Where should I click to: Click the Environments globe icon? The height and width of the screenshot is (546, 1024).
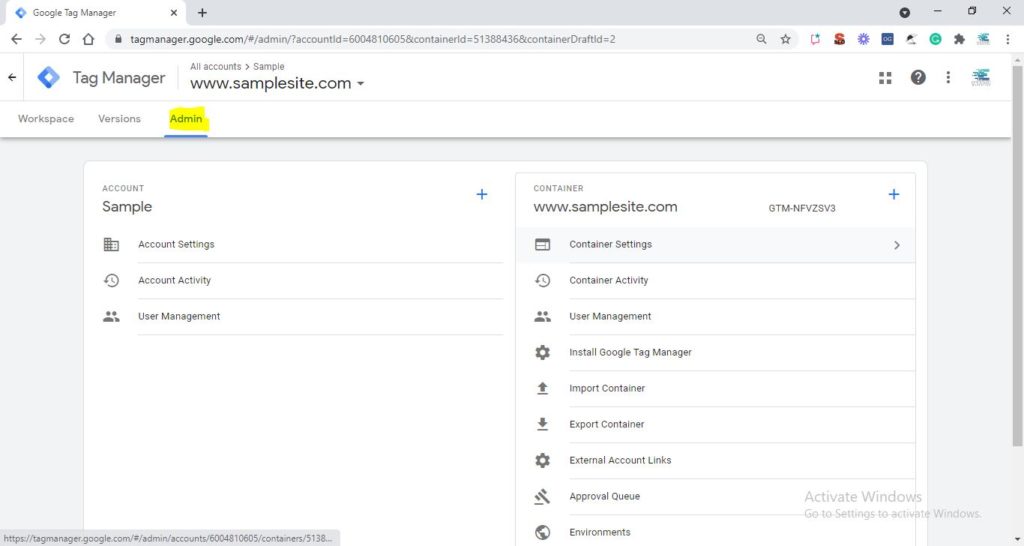tap(543, 532)
